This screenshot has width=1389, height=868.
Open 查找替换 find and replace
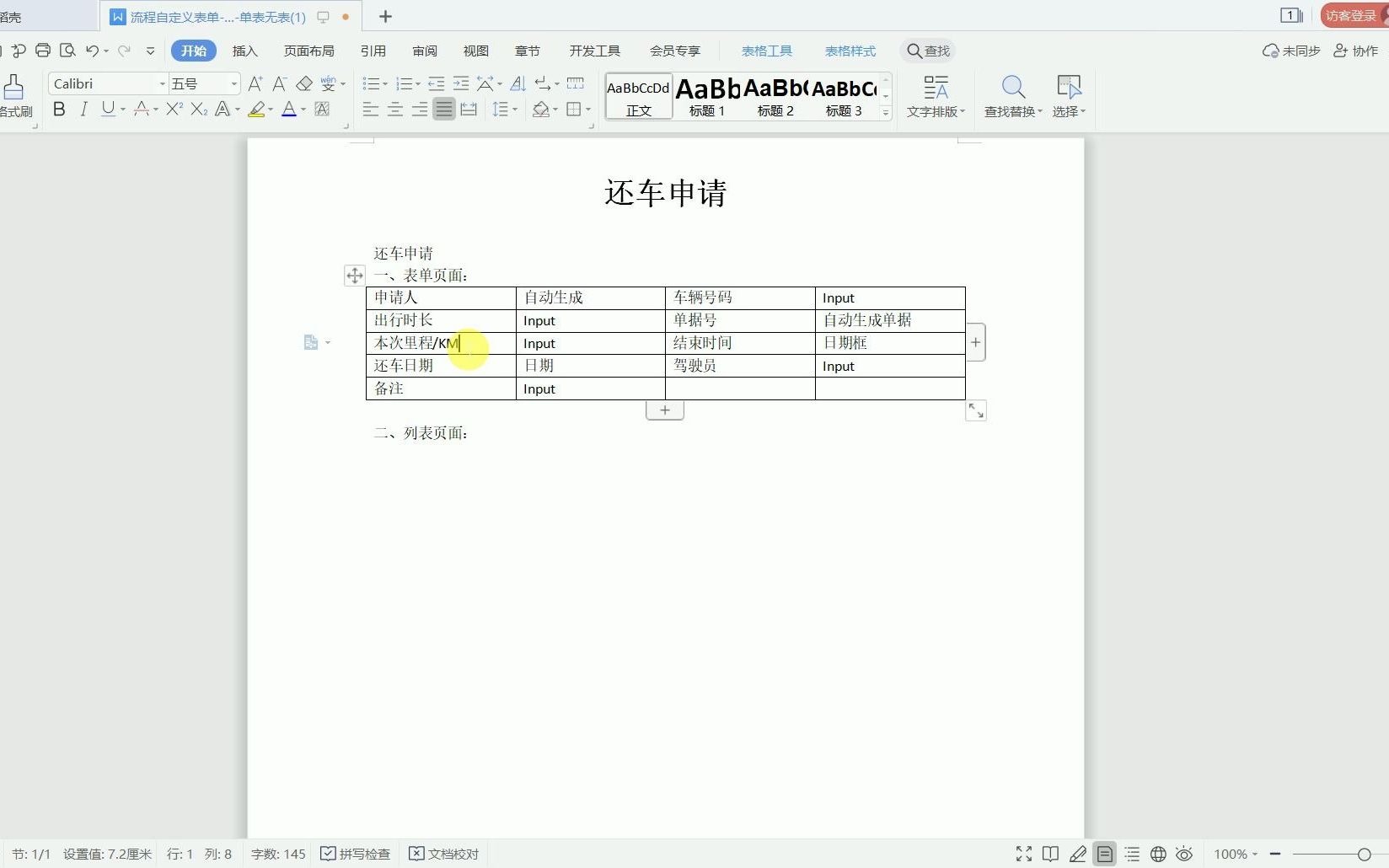coord(1013,96)
